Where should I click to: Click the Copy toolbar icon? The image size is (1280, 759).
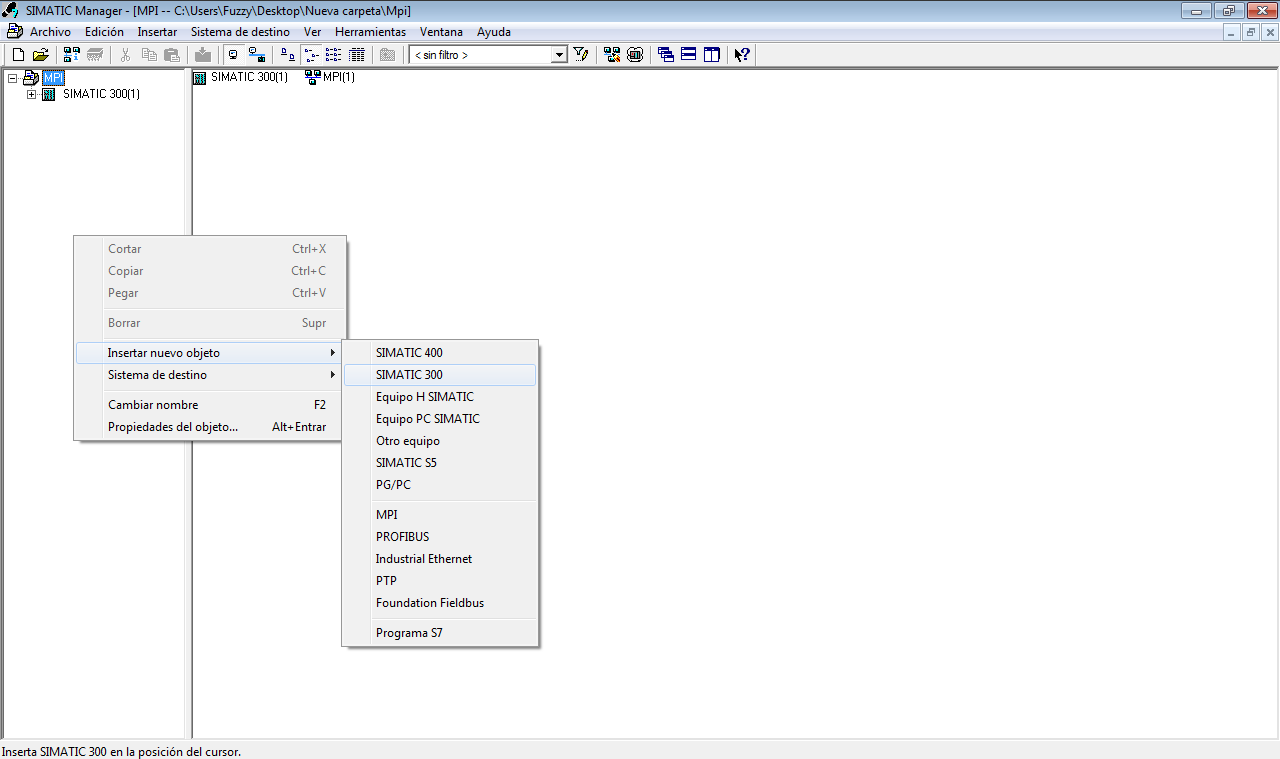click(149, 55)
